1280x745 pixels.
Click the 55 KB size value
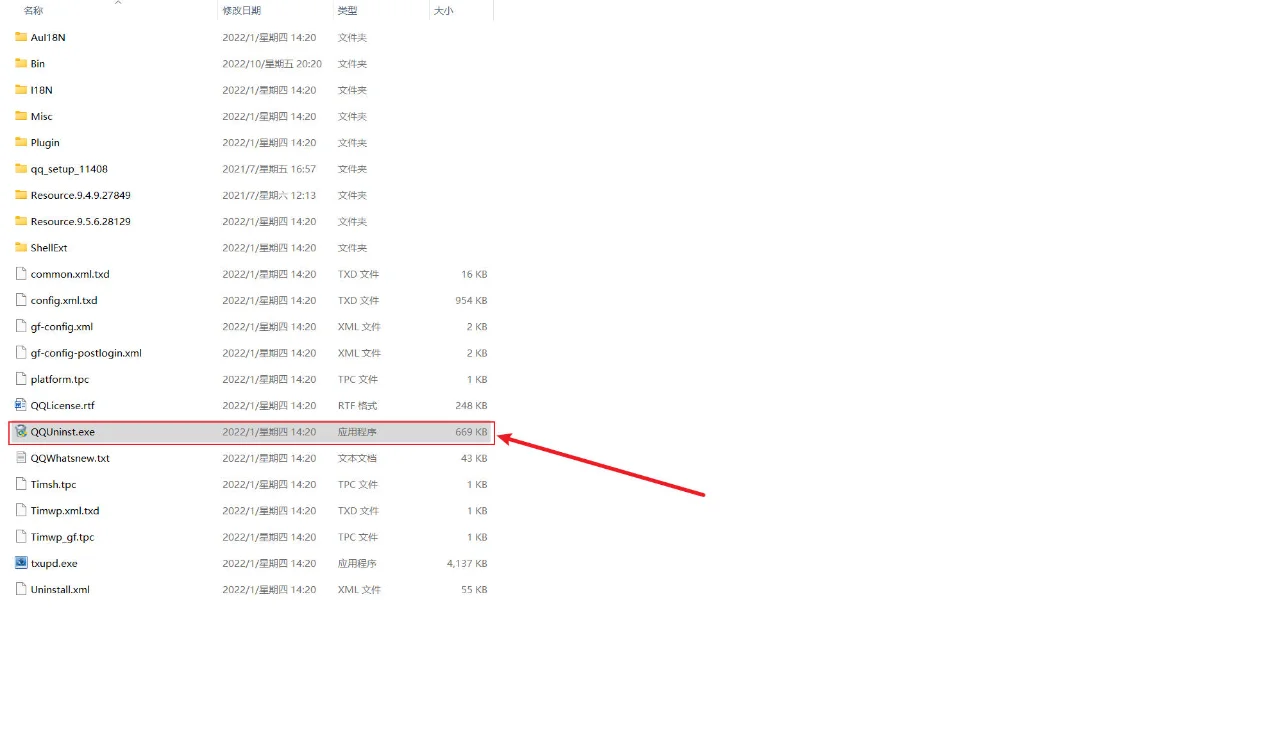[474, 589]
